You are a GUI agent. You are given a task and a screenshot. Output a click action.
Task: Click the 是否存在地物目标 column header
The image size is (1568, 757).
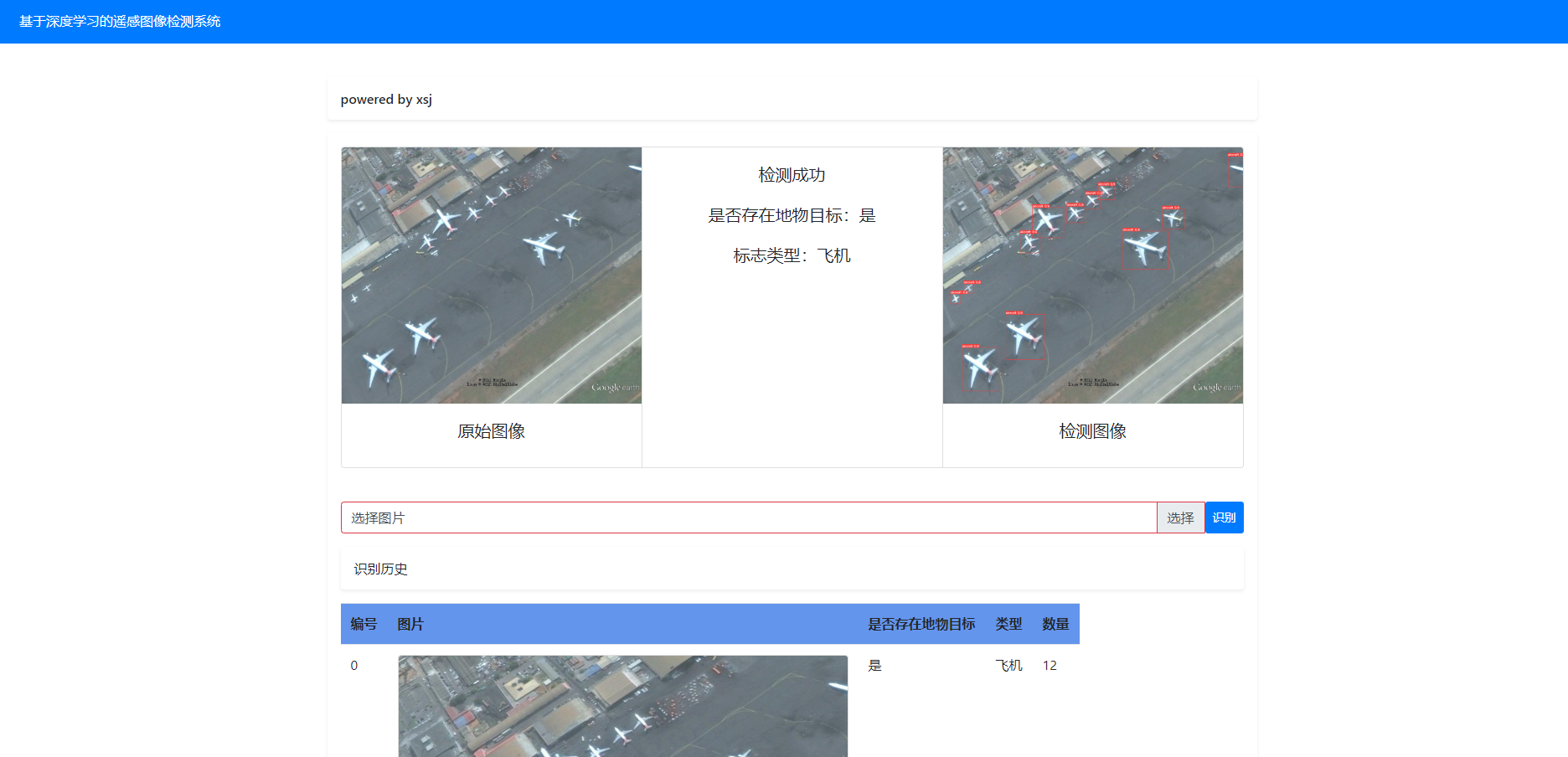coord(921,624)
